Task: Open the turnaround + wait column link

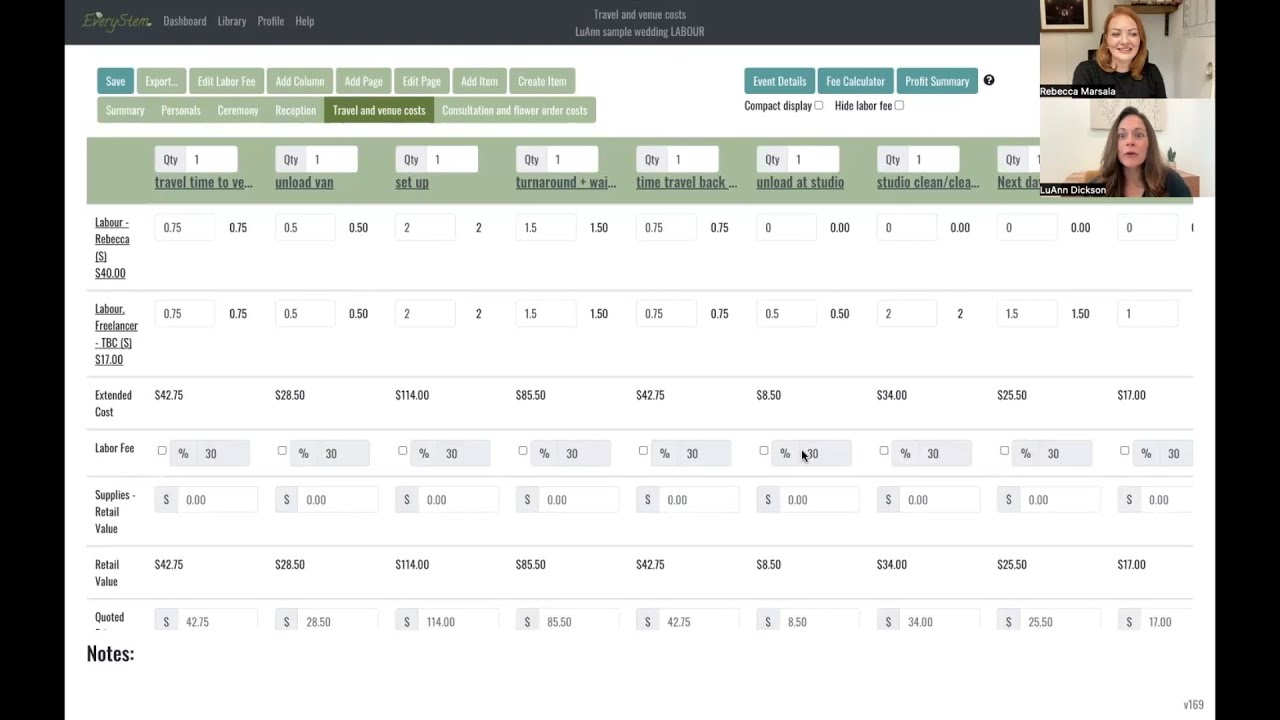Action: click(x=566, y=182)
